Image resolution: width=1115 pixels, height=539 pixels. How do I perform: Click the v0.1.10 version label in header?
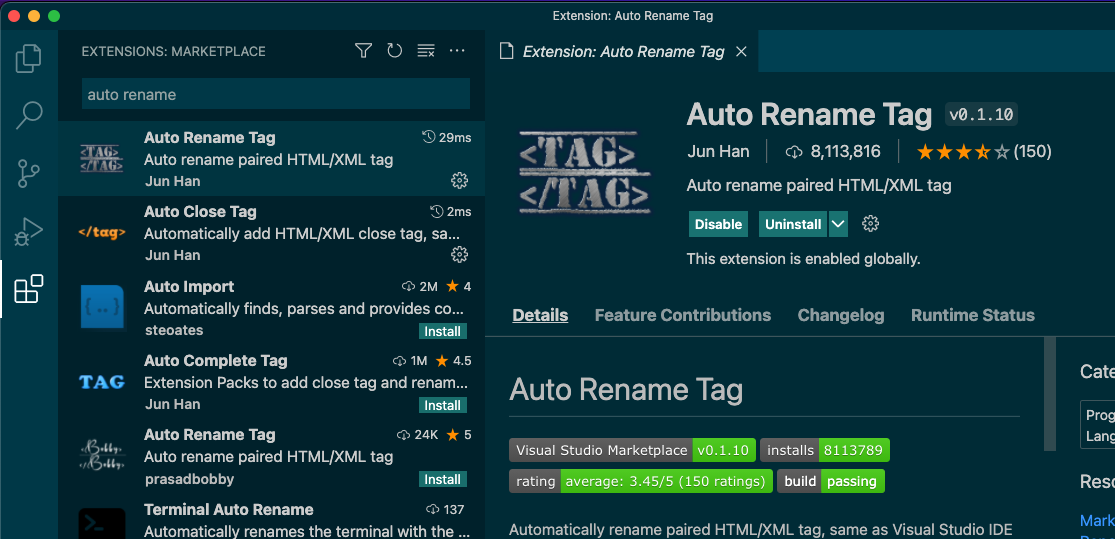pos(981,114)
